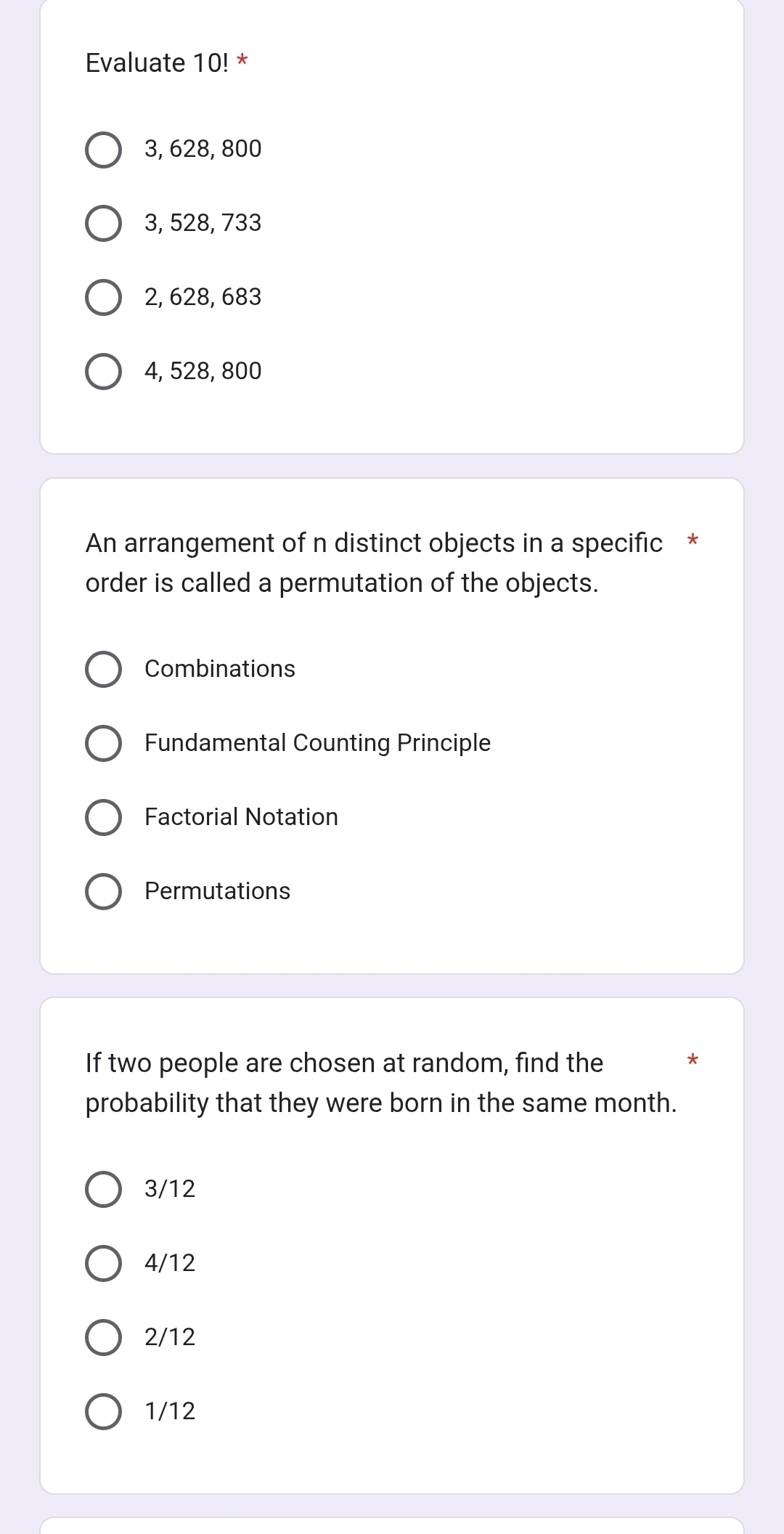
Task: Select Fundamental Counting Principle radio button
Action: [104, 744]
